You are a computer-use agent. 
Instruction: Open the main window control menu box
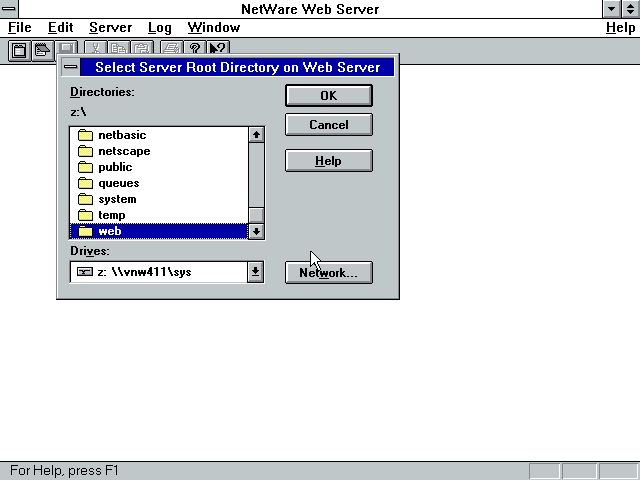[9, 8]
